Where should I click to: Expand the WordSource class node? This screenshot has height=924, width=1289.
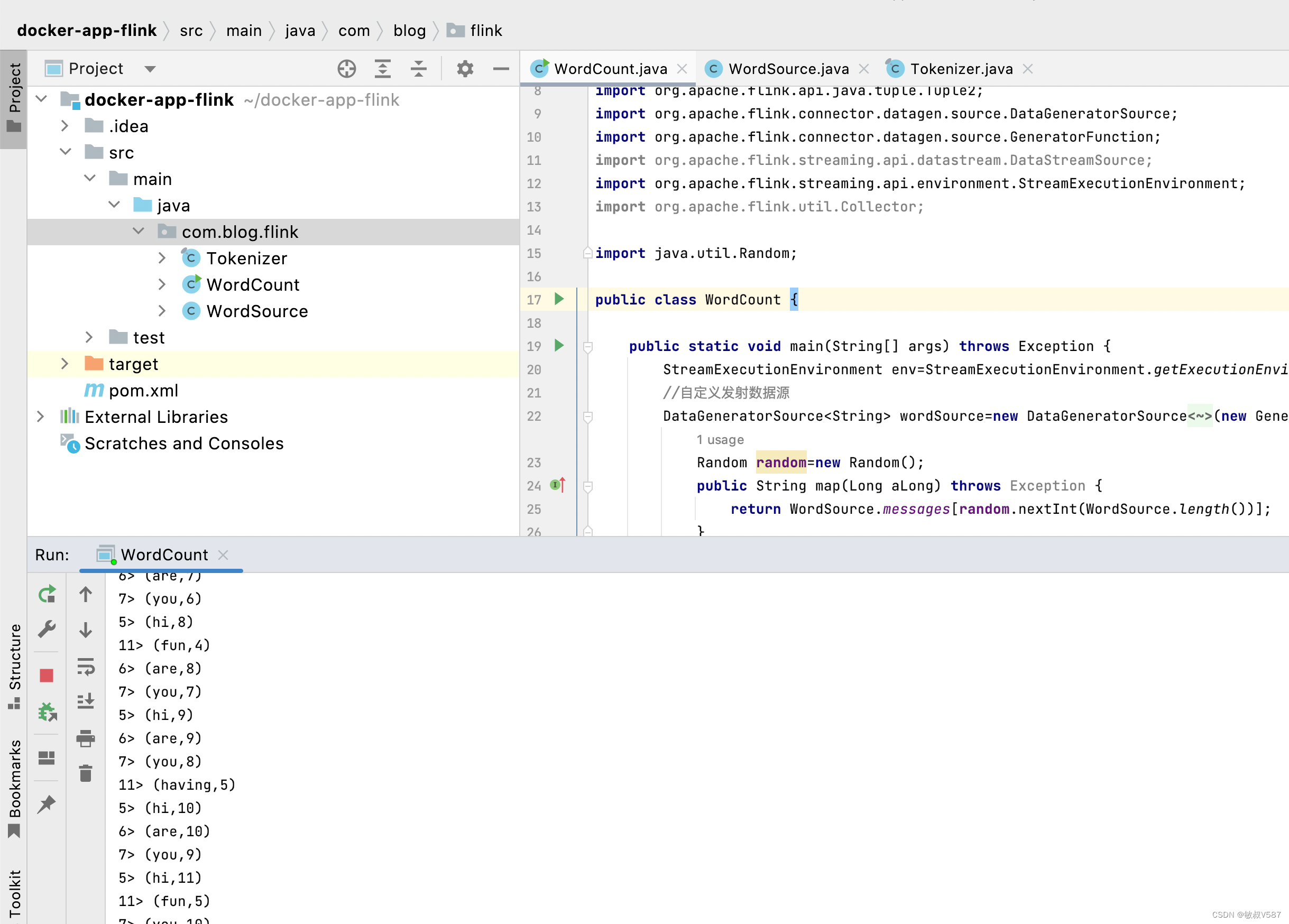click(x=162, y=311)
